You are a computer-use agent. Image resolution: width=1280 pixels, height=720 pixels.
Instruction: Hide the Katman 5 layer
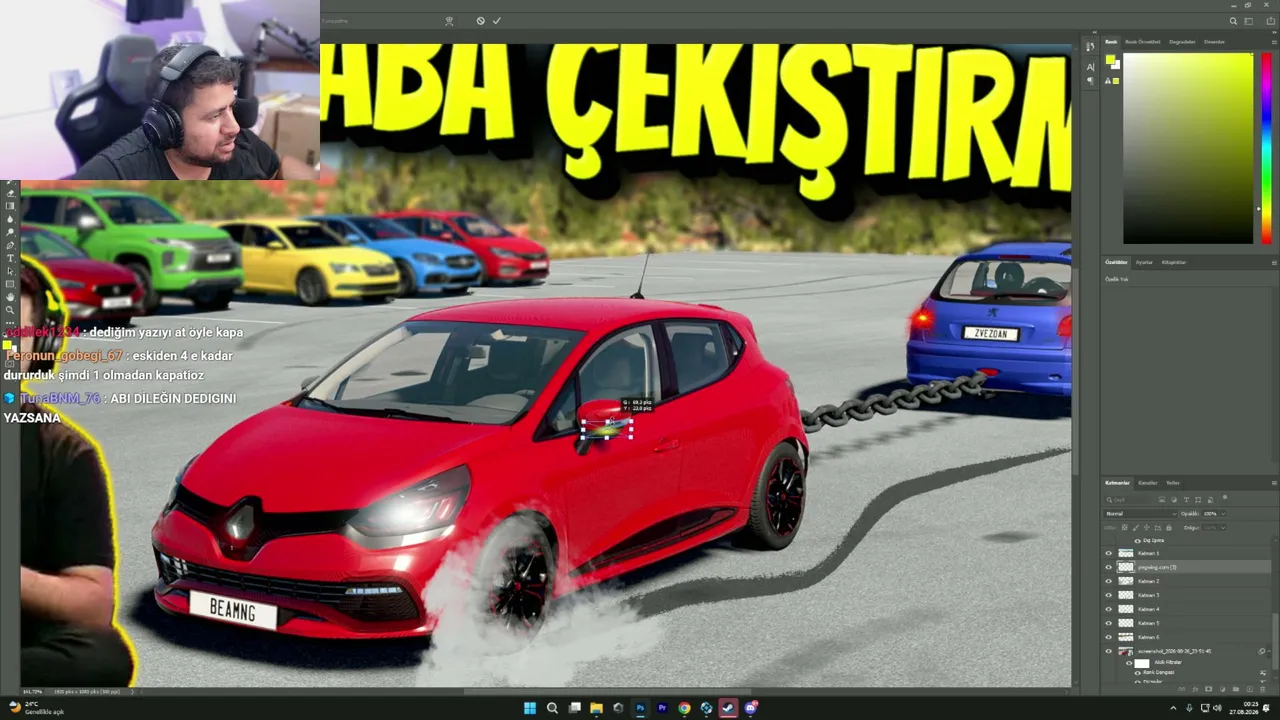[x=1108, y=623]
